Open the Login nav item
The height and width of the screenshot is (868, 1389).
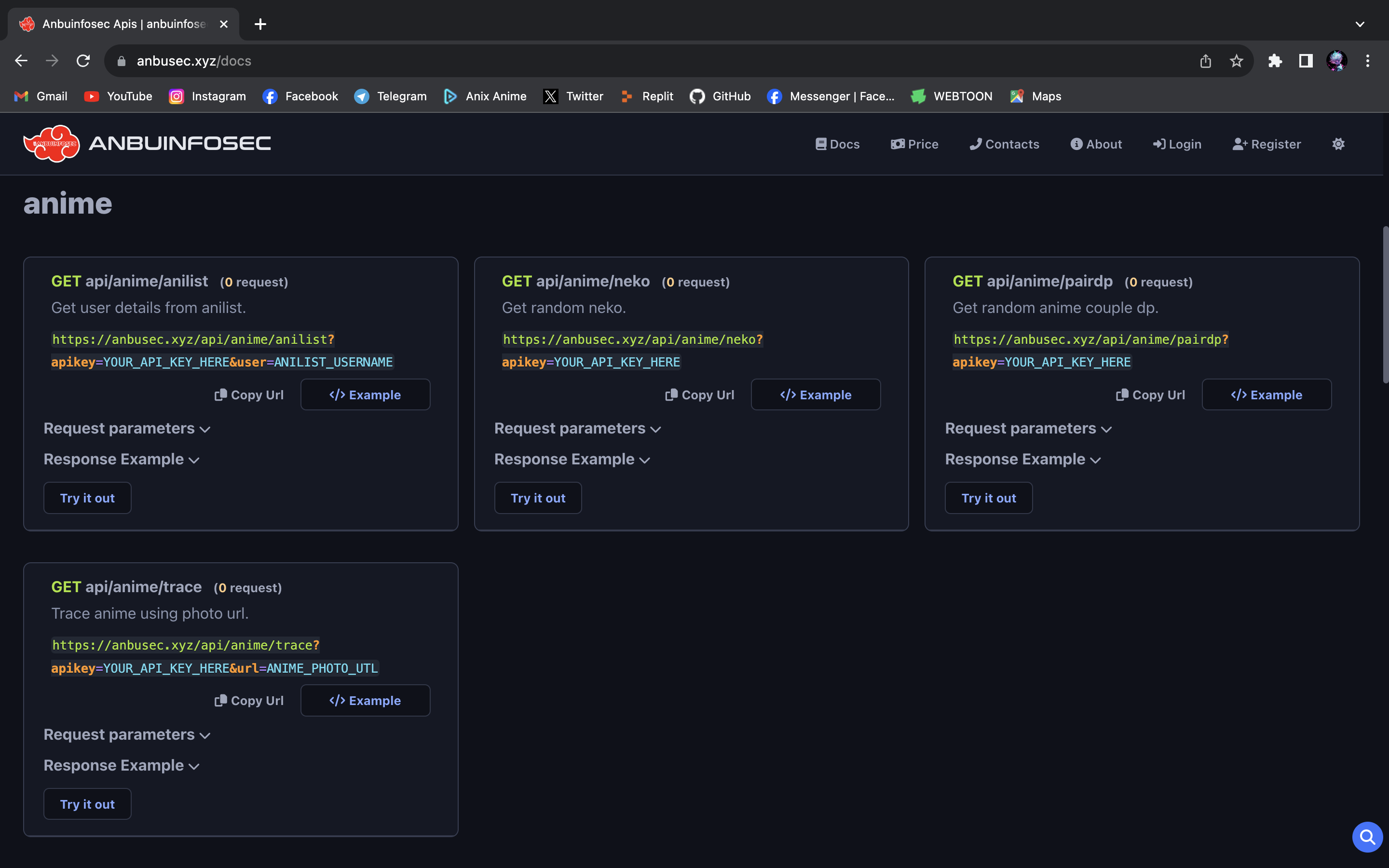click(x=1177, y=144)
